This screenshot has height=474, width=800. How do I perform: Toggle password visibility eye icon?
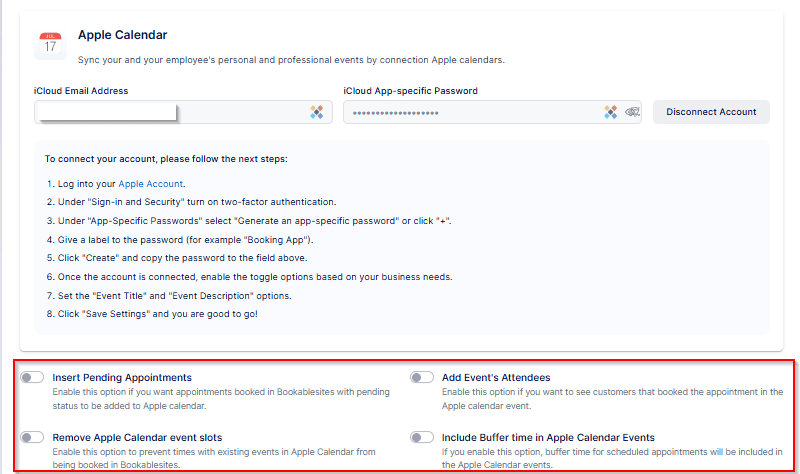coord(632,112)
